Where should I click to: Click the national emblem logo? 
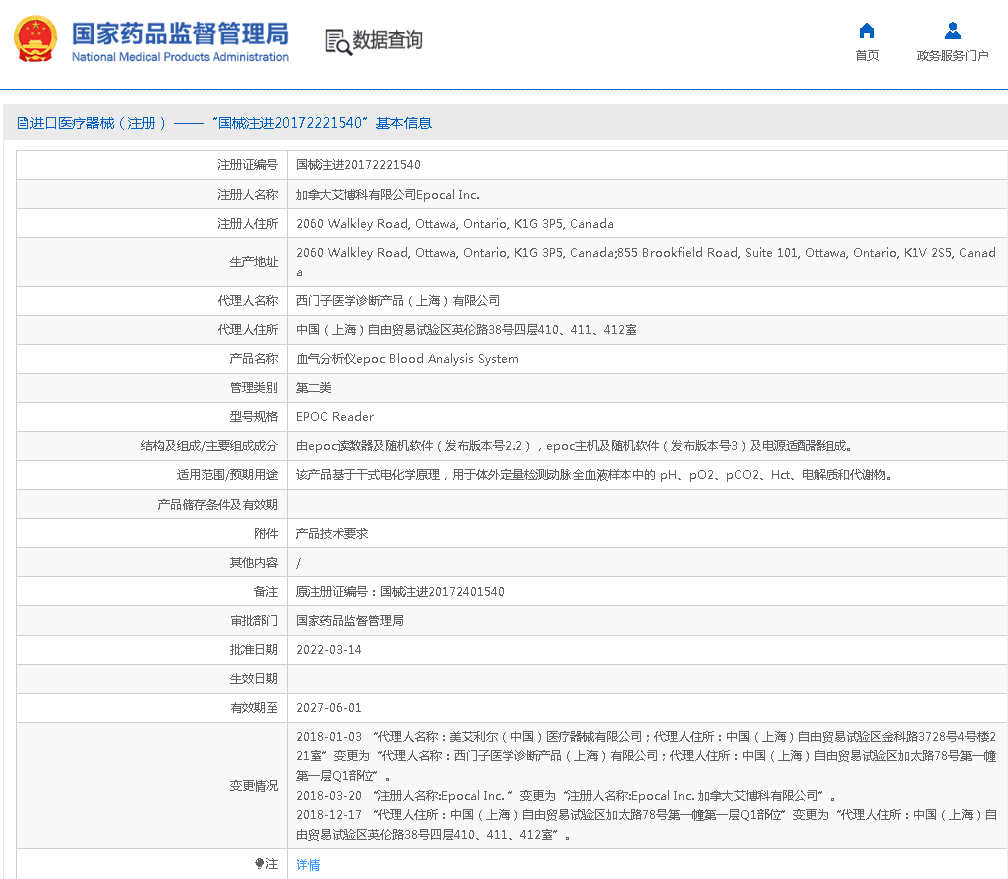pos(36,39)
